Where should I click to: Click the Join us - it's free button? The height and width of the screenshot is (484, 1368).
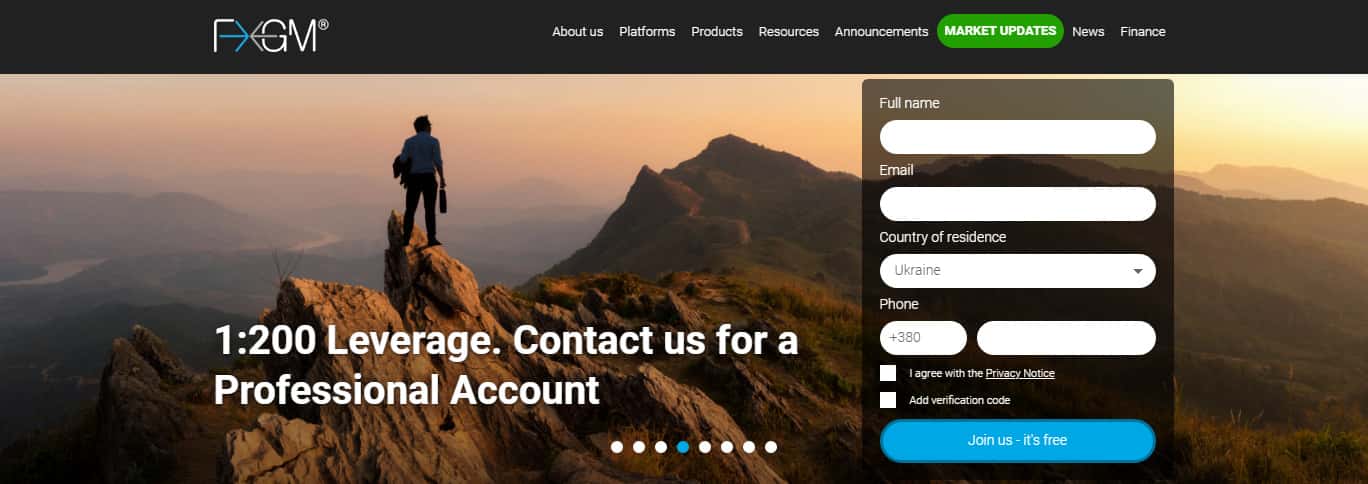(x=1017, y=441)
